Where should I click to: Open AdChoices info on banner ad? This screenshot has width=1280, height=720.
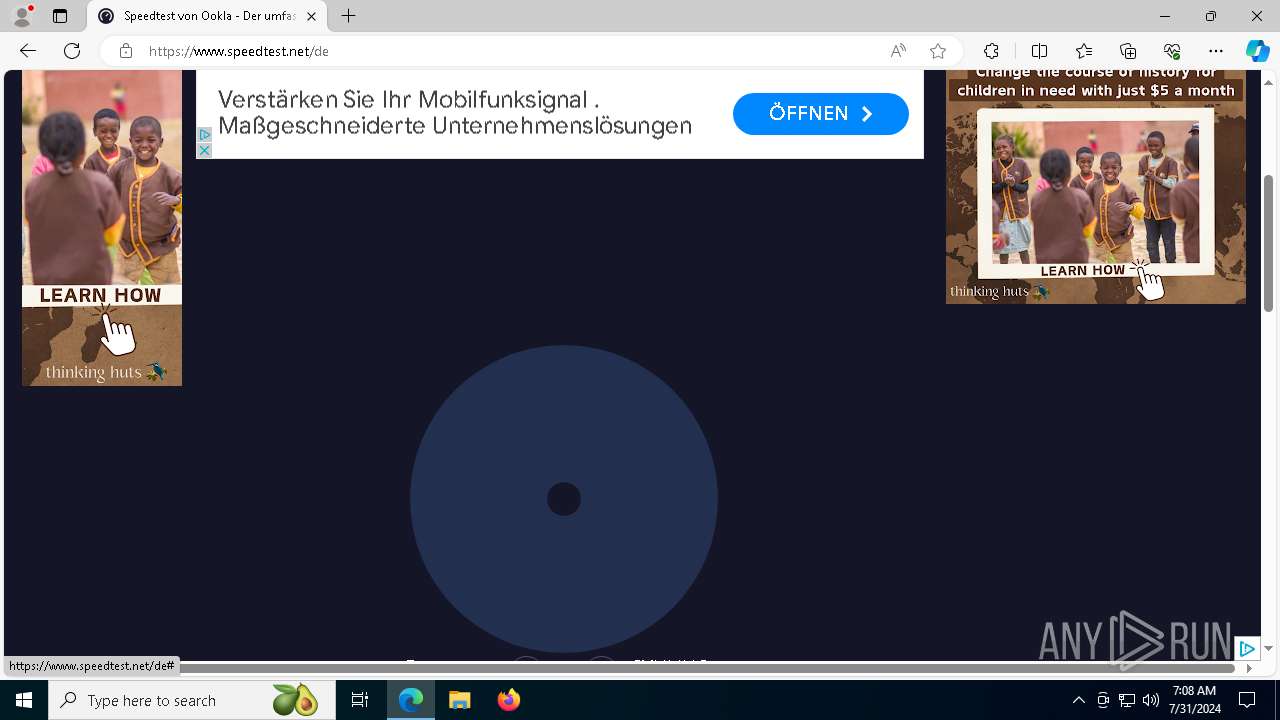coord(204,134)
